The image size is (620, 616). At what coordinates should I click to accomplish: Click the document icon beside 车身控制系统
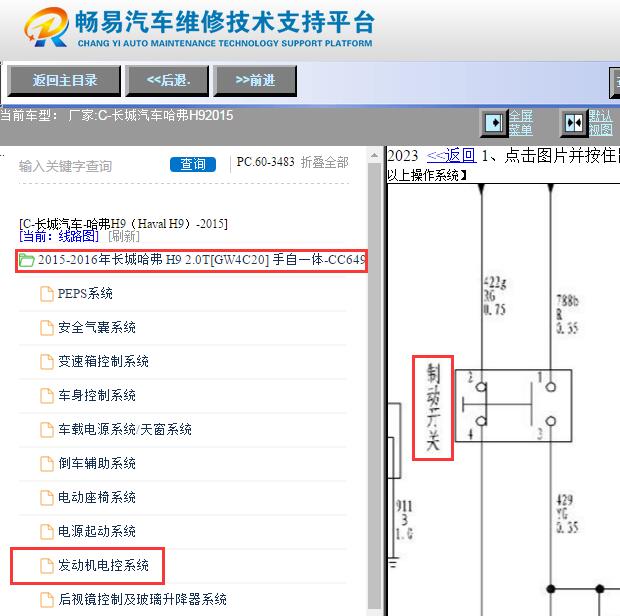[x=47, y=396]
